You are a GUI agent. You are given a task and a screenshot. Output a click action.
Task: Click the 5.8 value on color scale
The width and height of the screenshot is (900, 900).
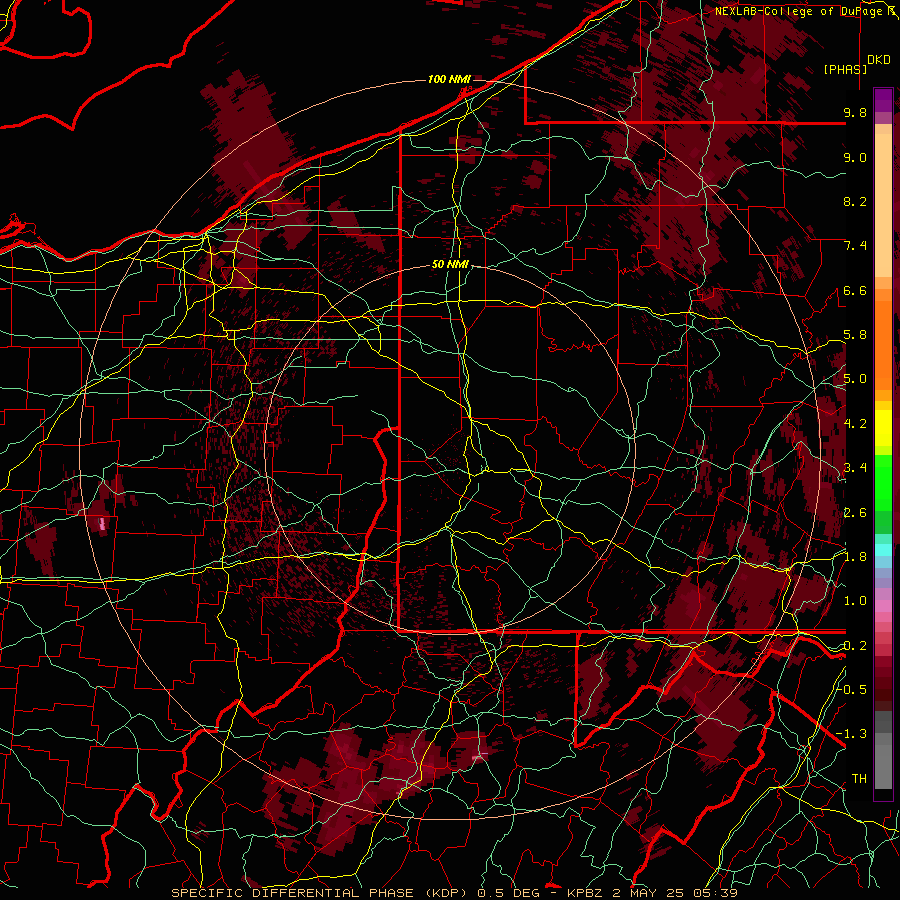click(855, 335)
